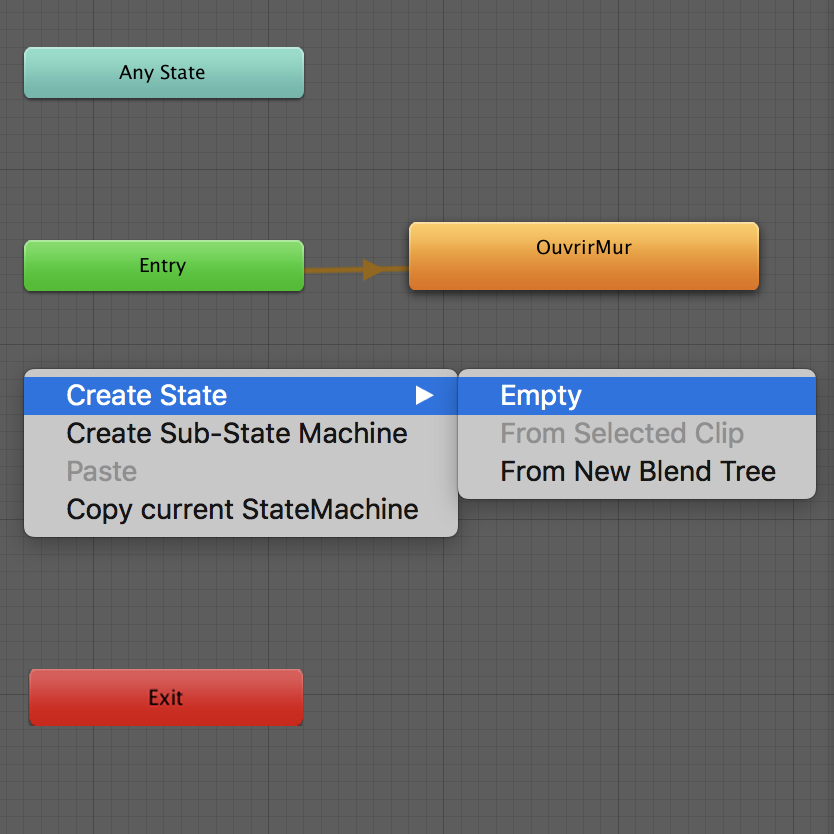834x834 pixels.
Task: Select the Any State node
Action: 163,73
